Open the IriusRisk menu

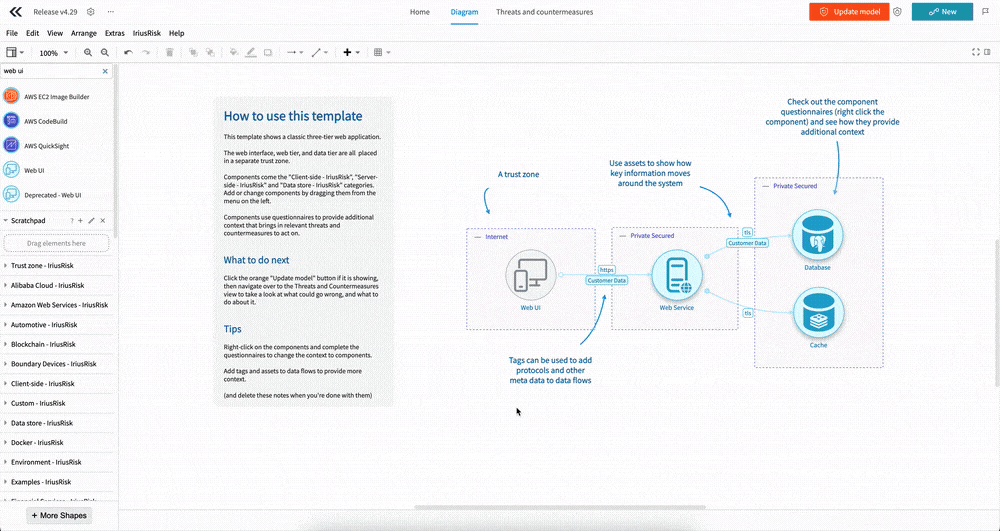pyautogui.click(x=147, y=33)
